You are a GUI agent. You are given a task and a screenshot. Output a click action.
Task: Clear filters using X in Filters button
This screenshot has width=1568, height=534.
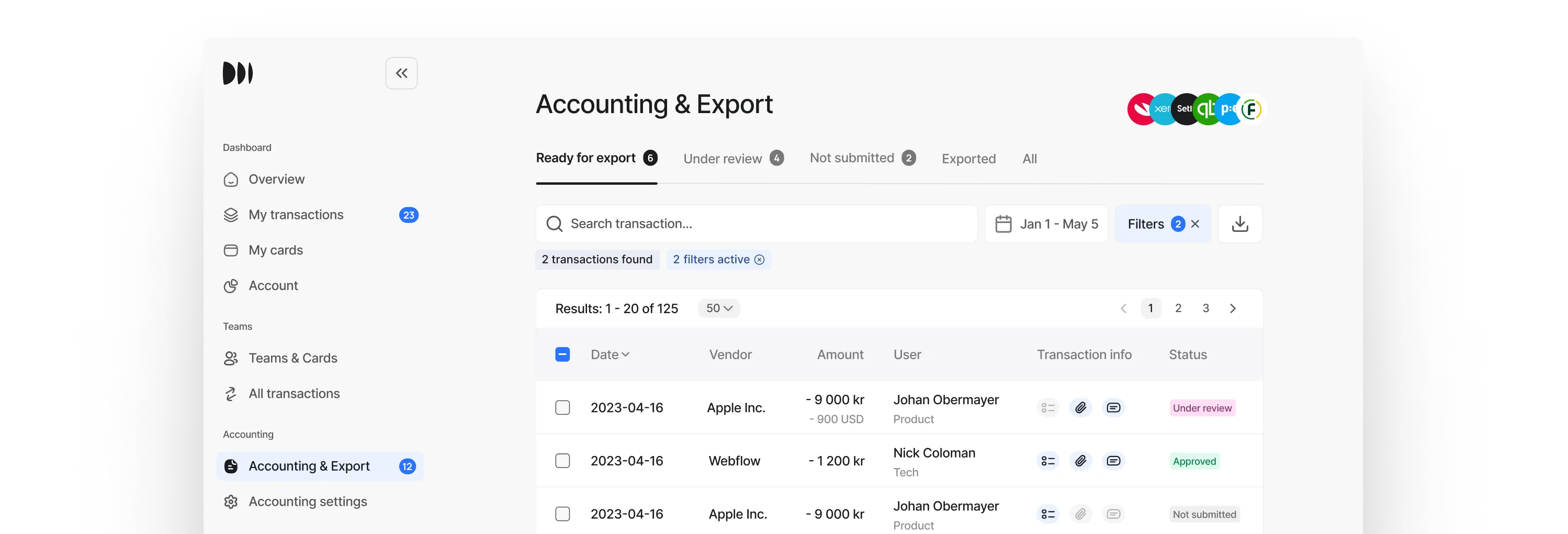[1195, 224]
